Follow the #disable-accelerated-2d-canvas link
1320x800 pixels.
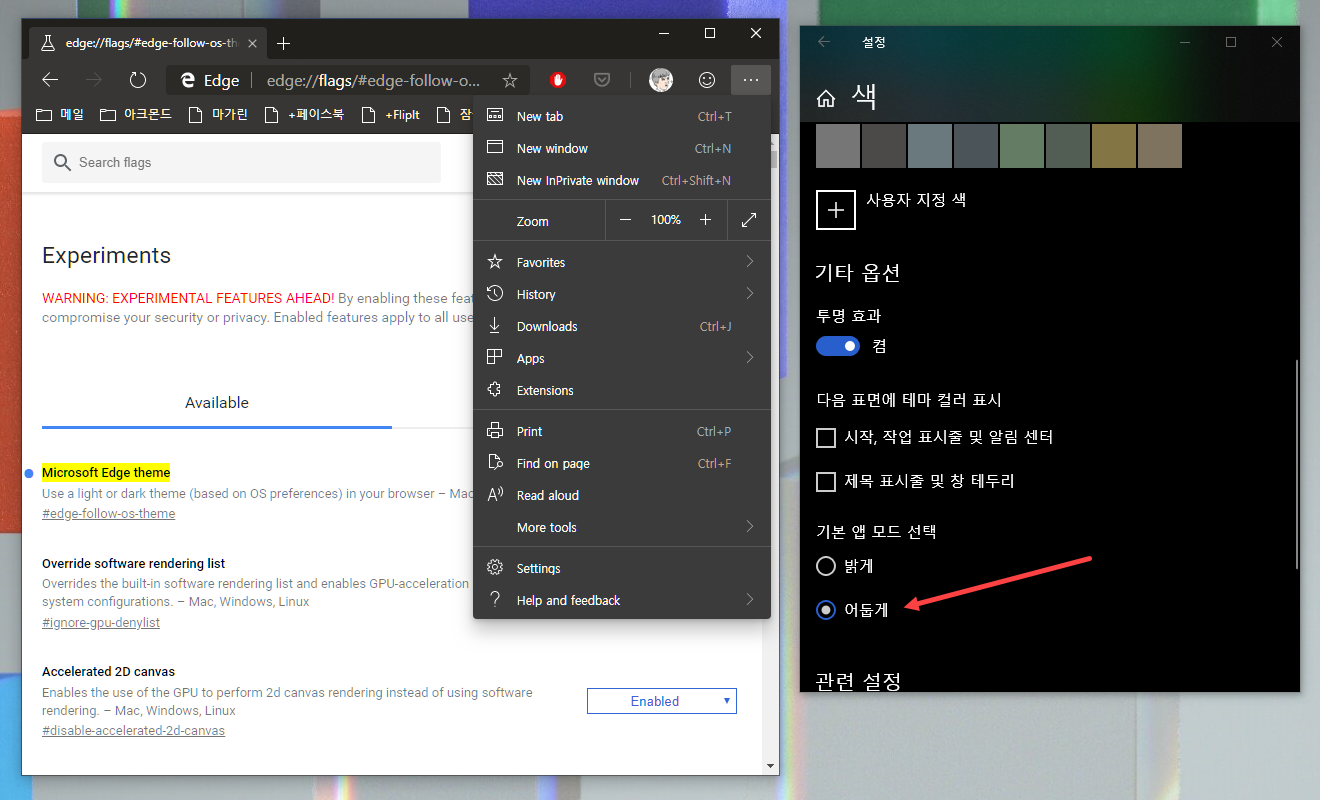[x=133, y=731]
